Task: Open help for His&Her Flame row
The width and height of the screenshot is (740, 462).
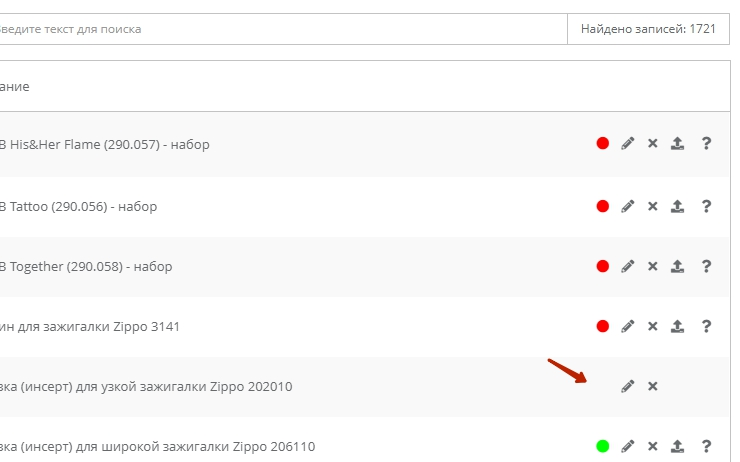Action: [x=706, y=144]
